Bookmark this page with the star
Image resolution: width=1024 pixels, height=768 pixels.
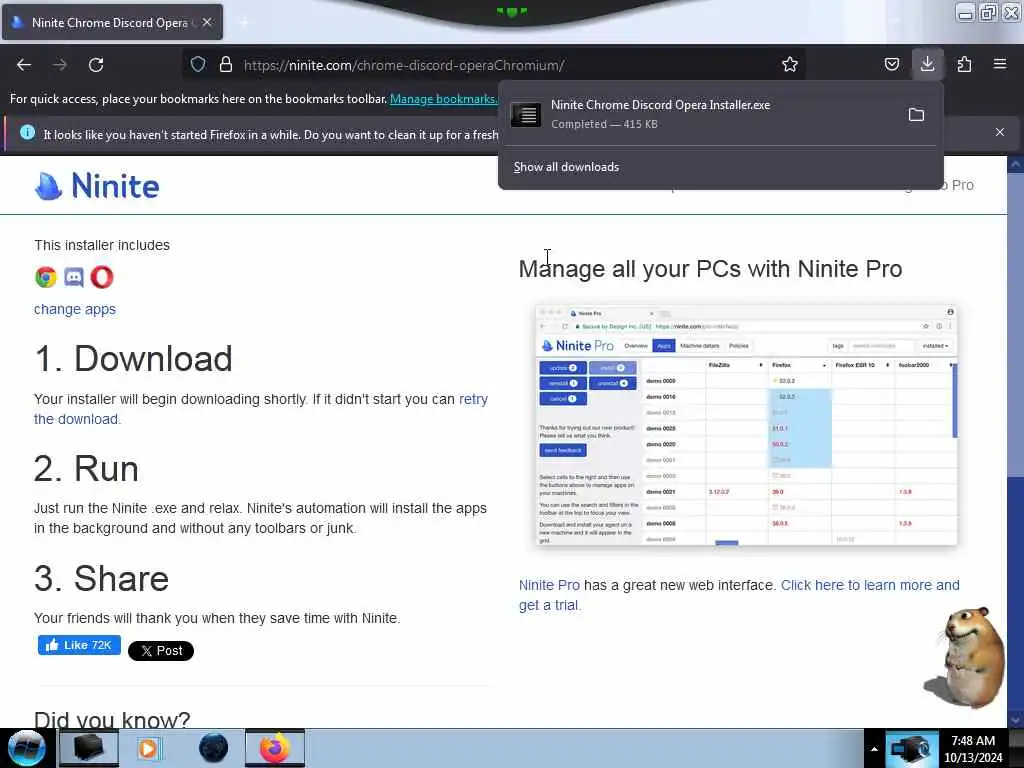(x=790, y=64)
